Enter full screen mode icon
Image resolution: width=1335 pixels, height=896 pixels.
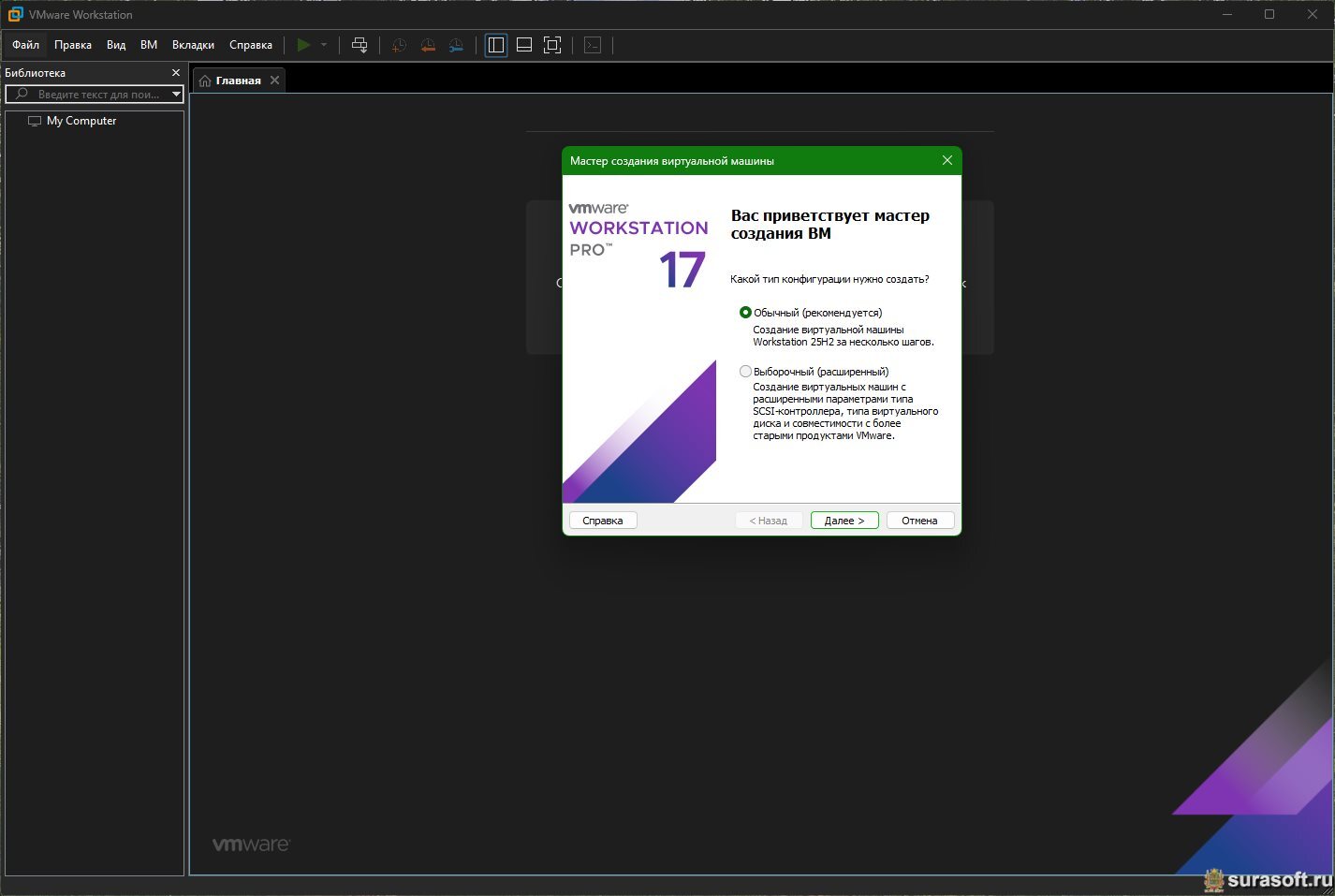[552, 45]
